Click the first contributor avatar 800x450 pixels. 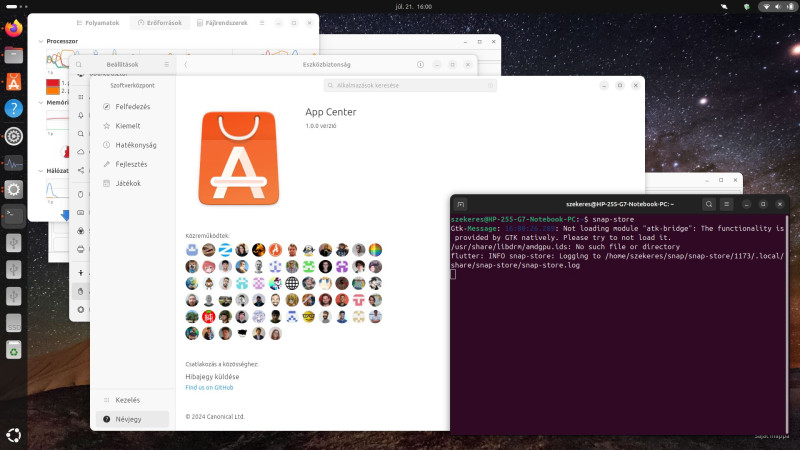pyautogui.click(x=192, y=249)
